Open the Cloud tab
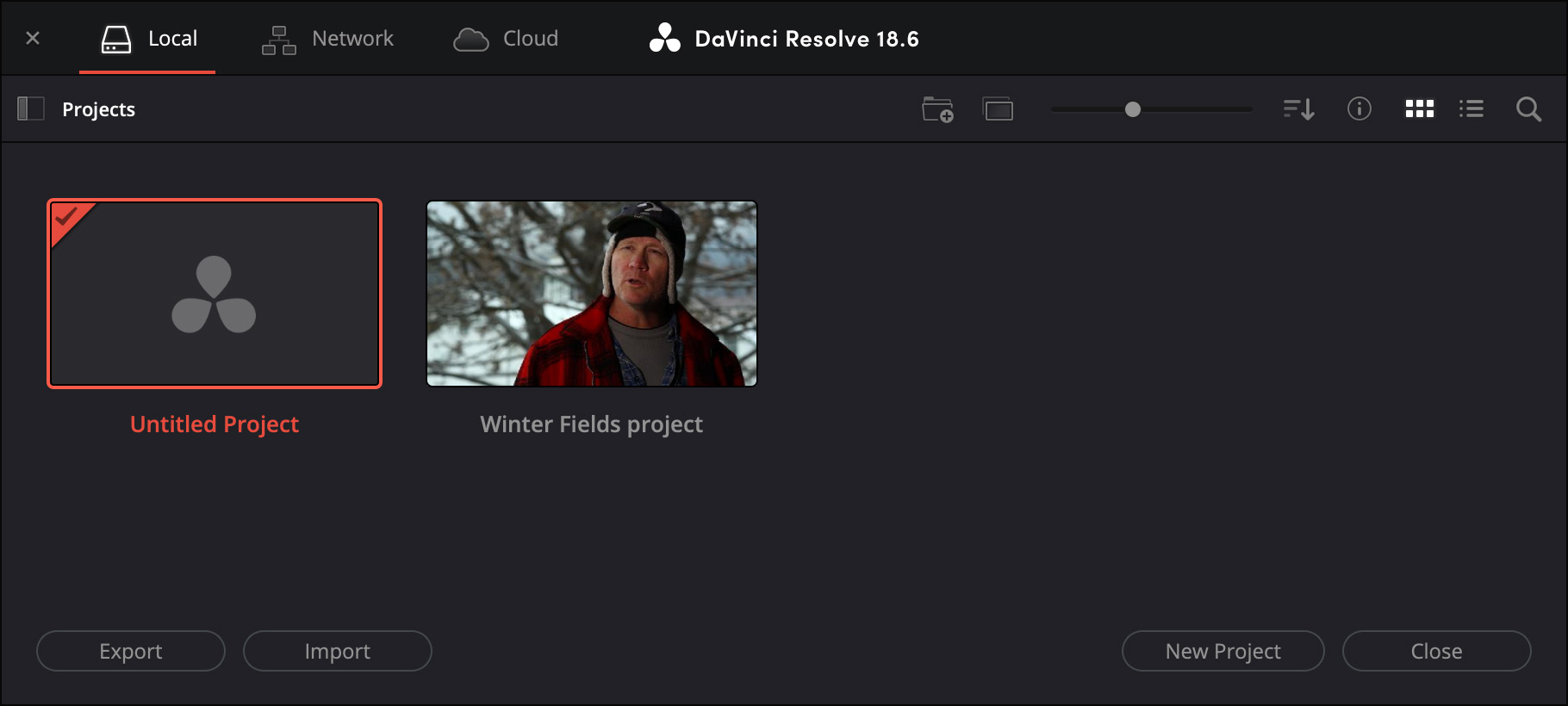This screenshot has width=1568, height=706. pos(506,39)
